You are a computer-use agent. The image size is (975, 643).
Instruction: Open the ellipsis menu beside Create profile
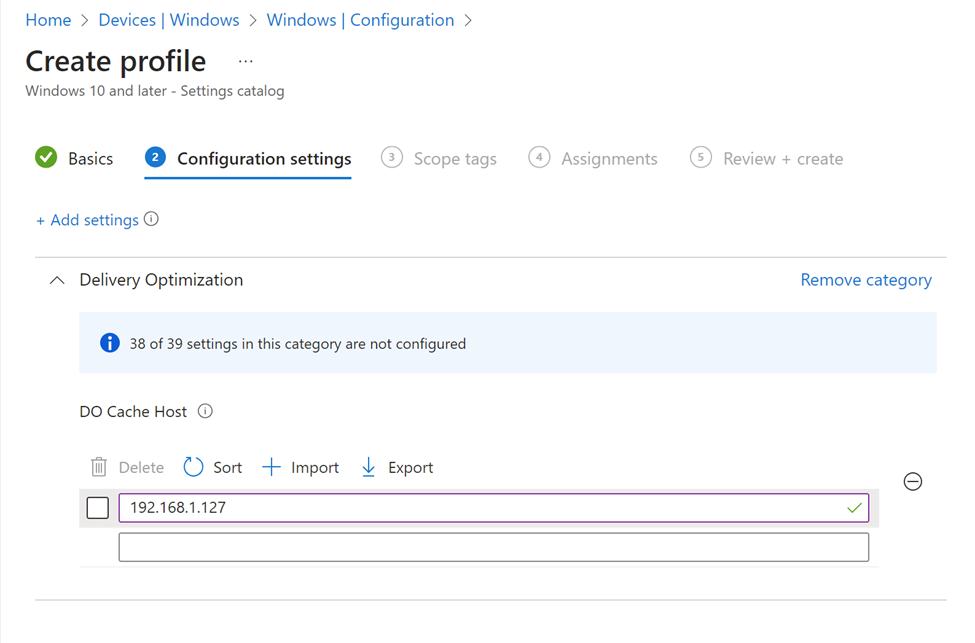click(246, 62)
